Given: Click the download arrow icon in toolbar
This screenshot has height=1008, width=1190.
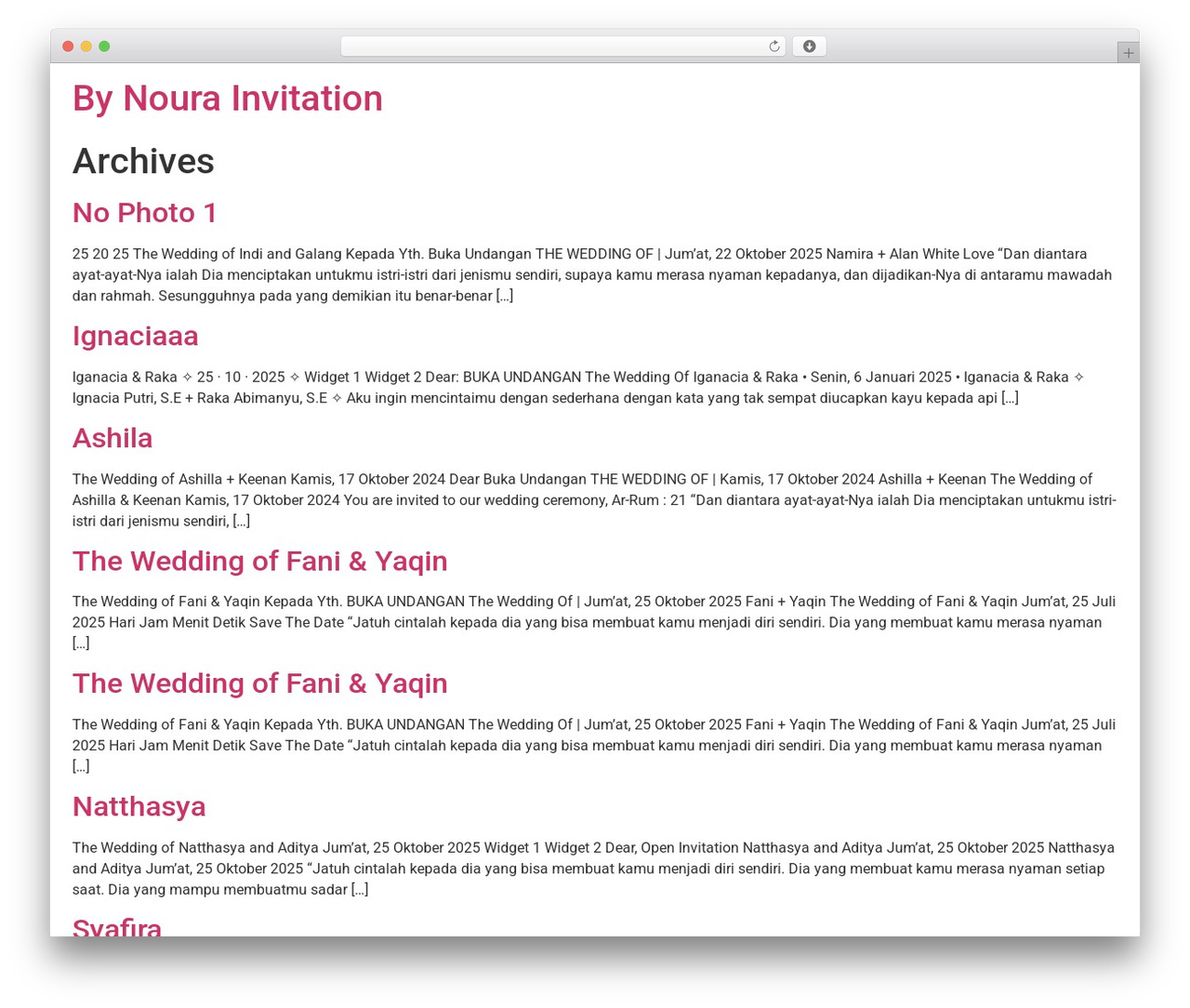Looking at the screenshot, I should coord(809,46).
